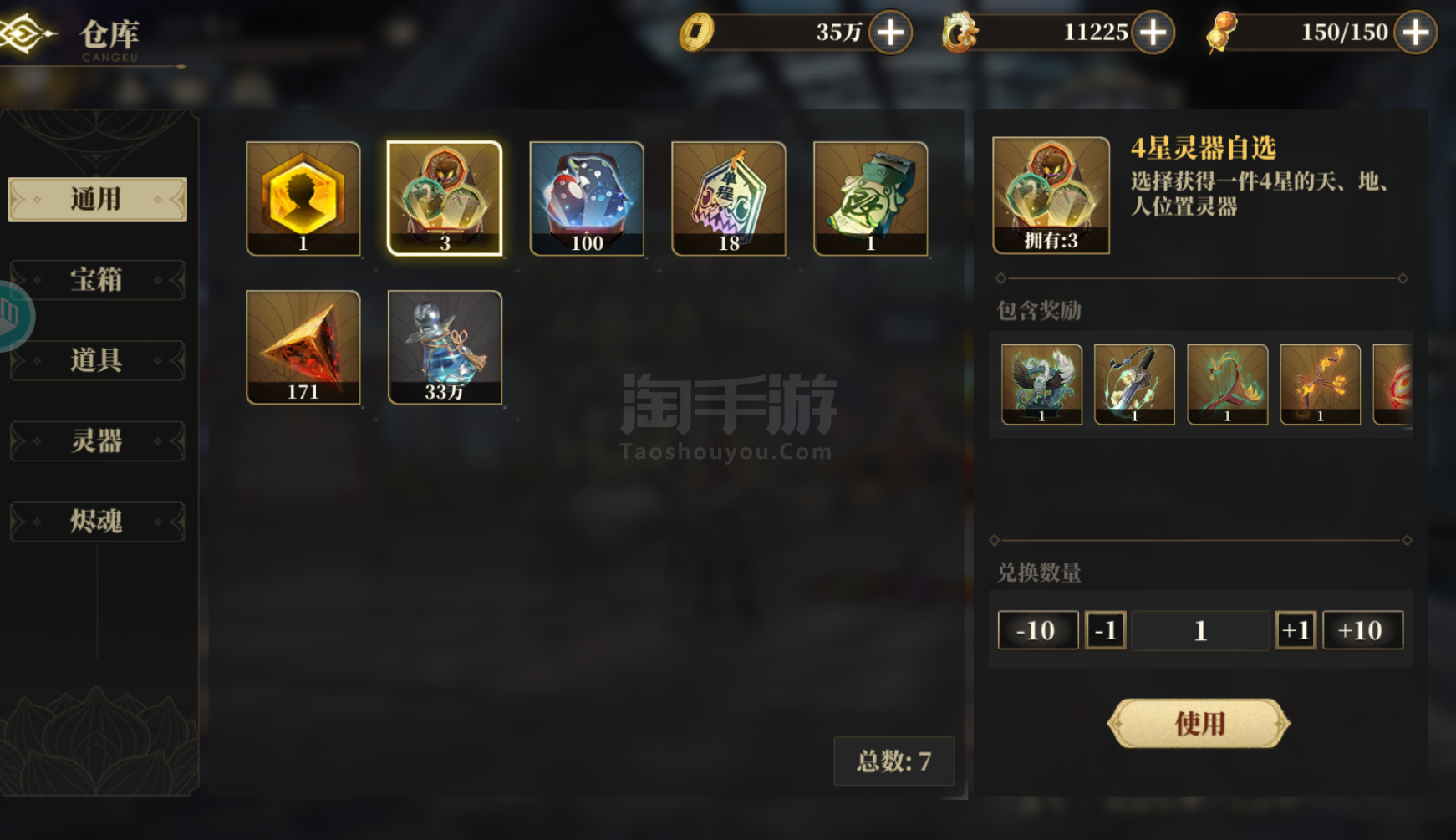1456x840 pixels.
Task: Open the 宝箱 category tab
Action: pyautogui.click(x=97, y=279)
